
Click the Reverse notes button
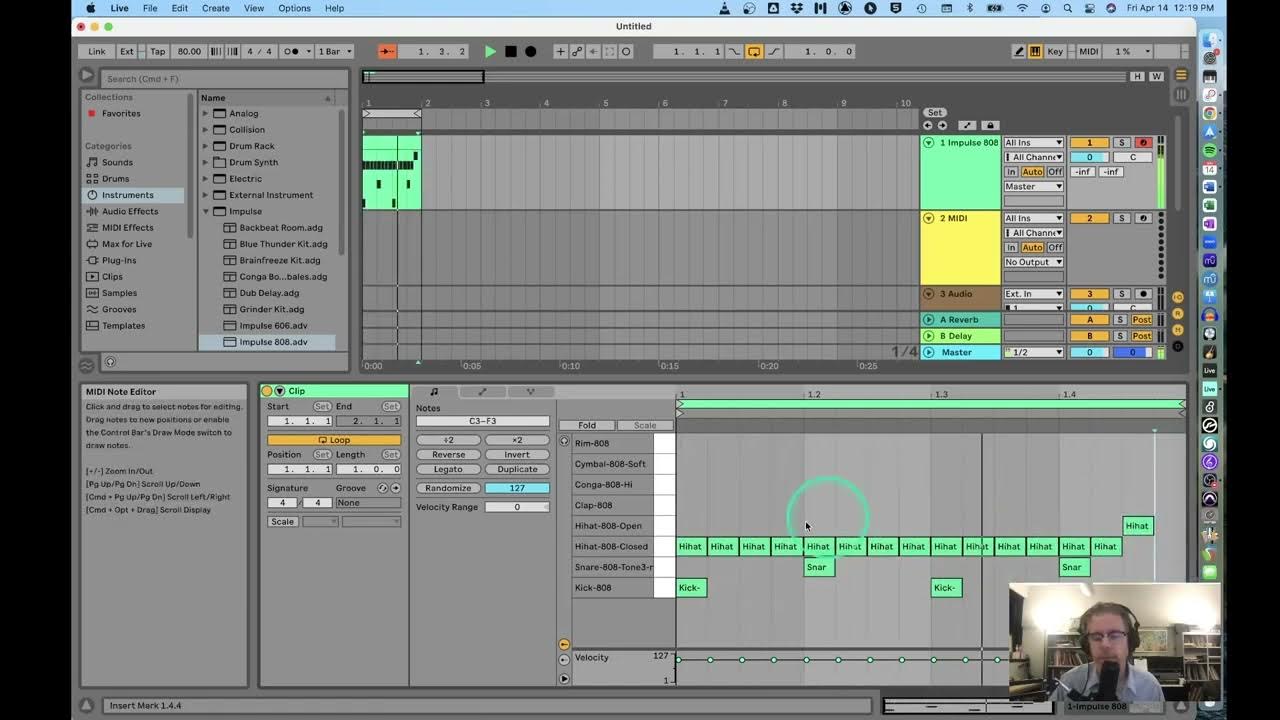click(x=448, y=455)
